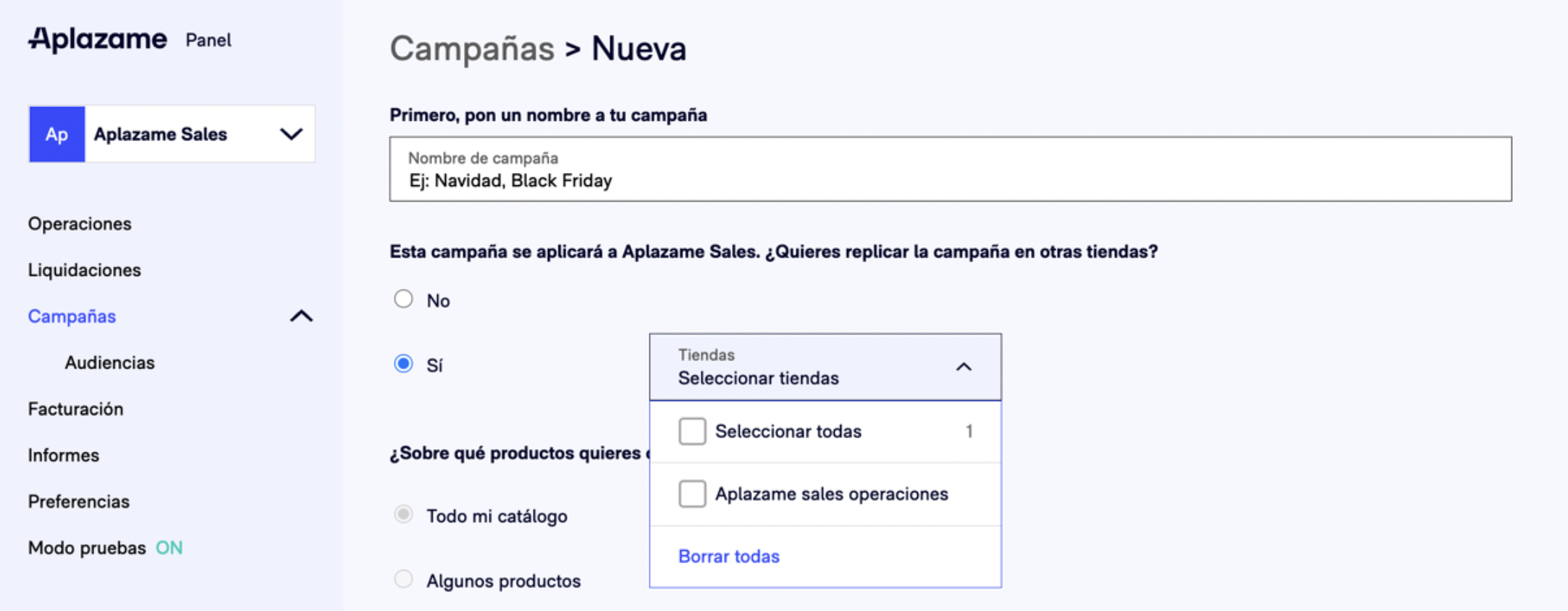Click the Aplazame logo

coord(98,39)
